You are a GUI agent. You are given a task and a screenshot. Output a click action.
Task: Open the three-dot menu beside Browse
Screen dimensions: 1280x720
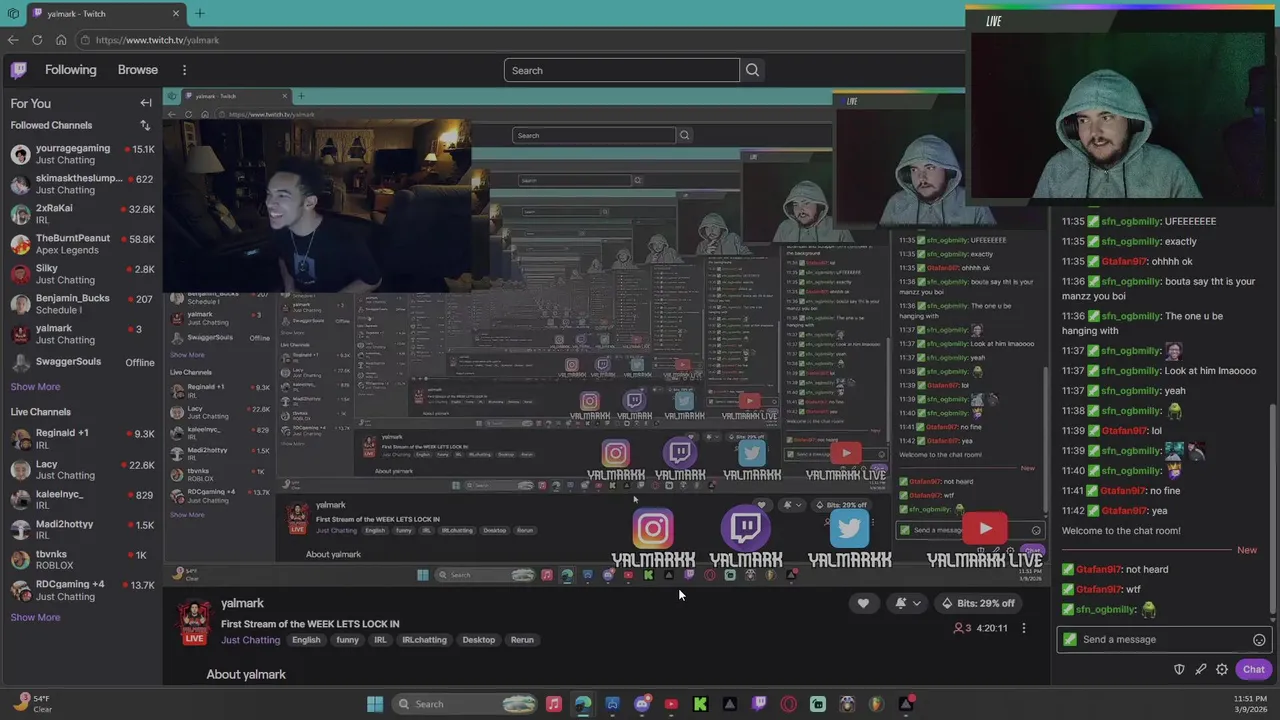click(x=184, y=70)
